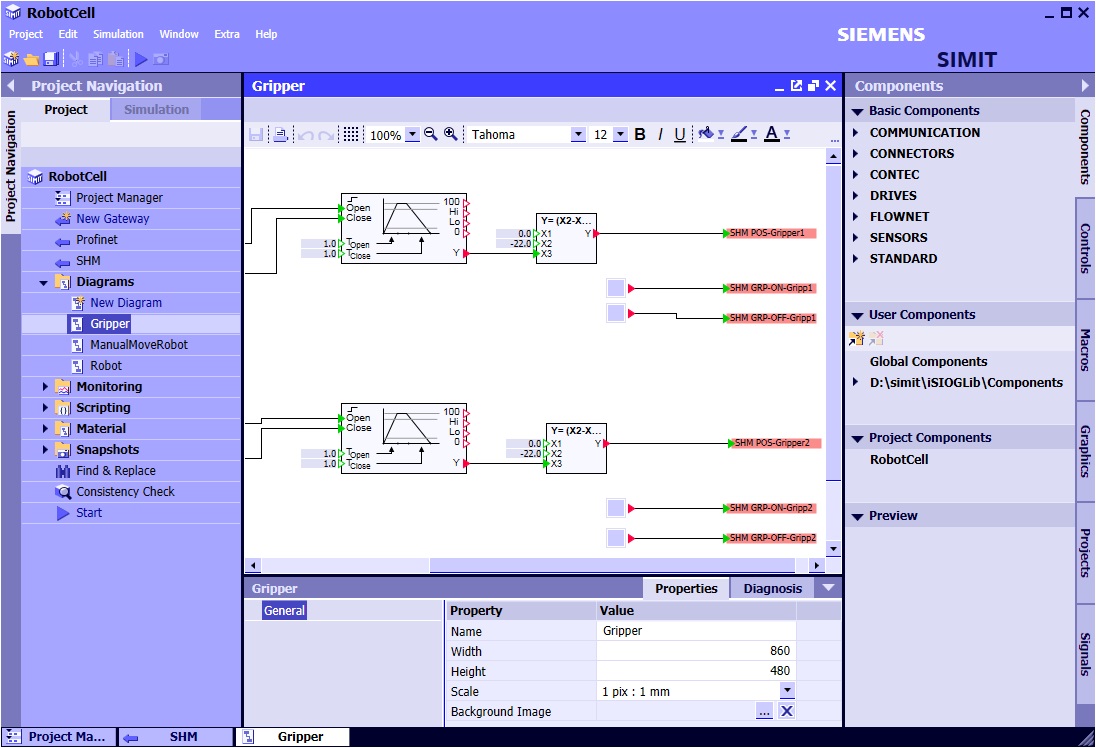Expand the DRIVES component category

(856, 196)
